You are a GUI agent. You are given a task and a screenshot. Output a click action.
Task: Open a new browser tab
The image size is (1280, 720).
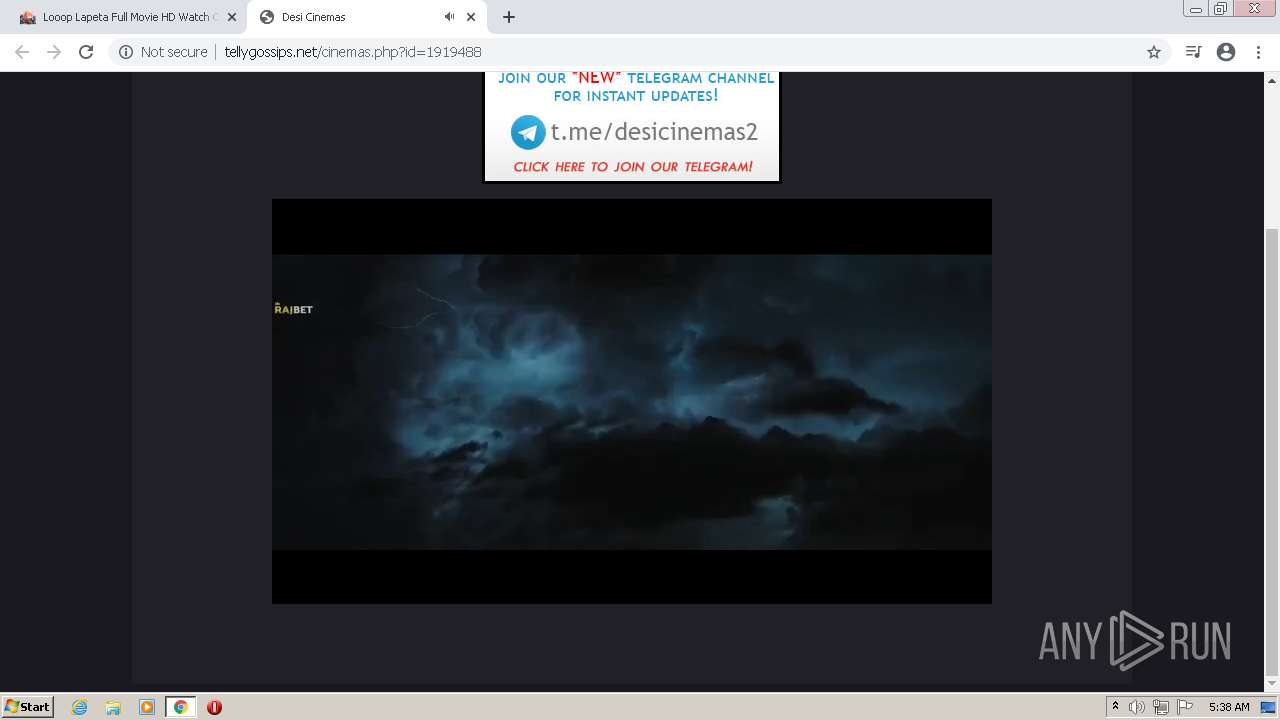(x=509, y=17)
